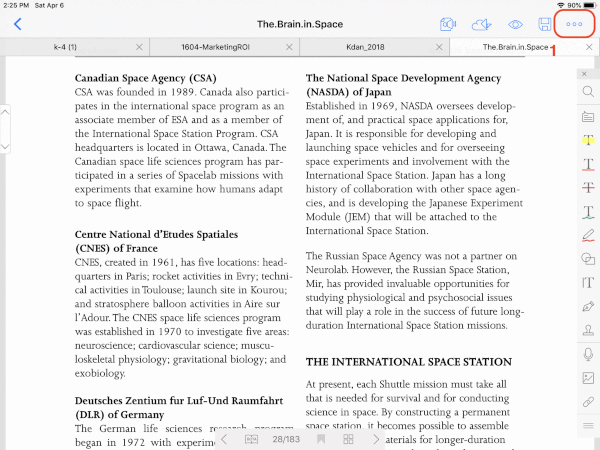Open the book view mode icon
This screenshot has width=600, height=450.
(251, 439)
